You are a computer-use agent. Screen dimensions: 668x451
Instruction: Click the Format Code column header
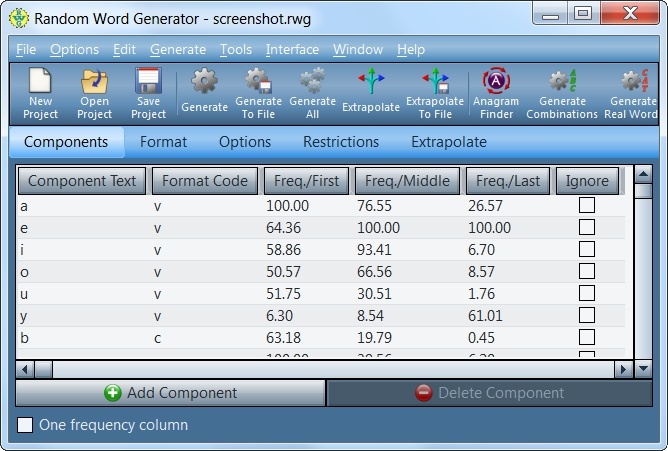tap(205, 181)
